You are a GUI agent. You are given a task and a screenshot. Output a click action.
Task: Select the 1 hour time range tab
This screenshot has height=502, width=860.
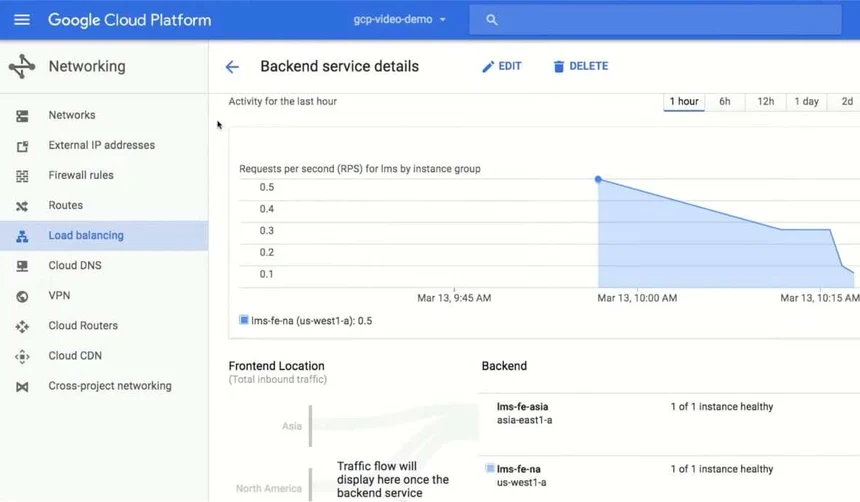tap(684, 101)
